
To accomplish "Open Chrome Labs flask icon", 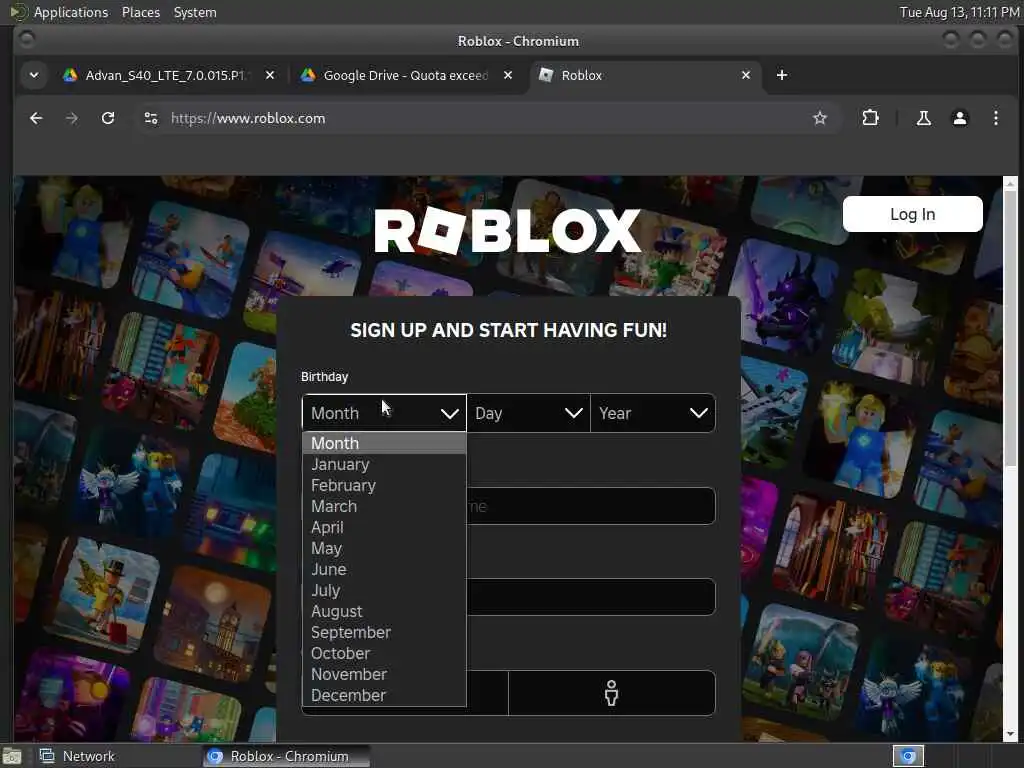I will click(x=923, y=118).
